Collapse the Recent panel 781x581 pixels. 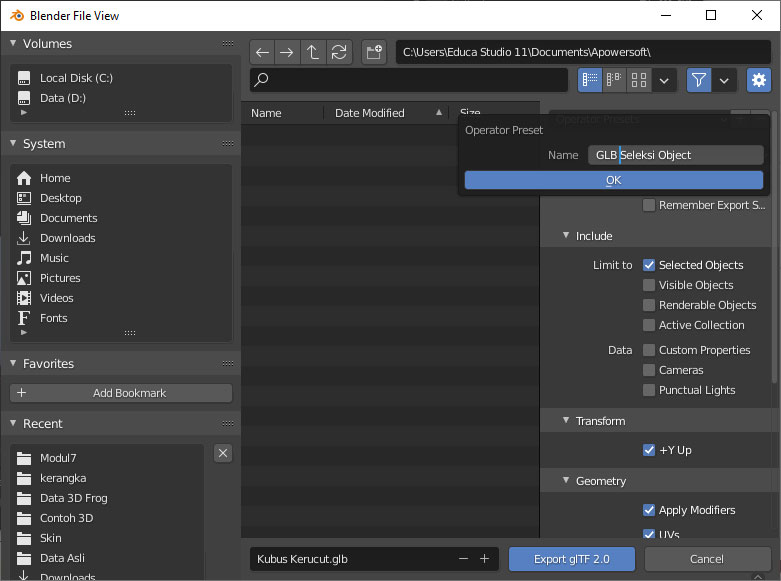pyautogui.click(x=13, y=424)
